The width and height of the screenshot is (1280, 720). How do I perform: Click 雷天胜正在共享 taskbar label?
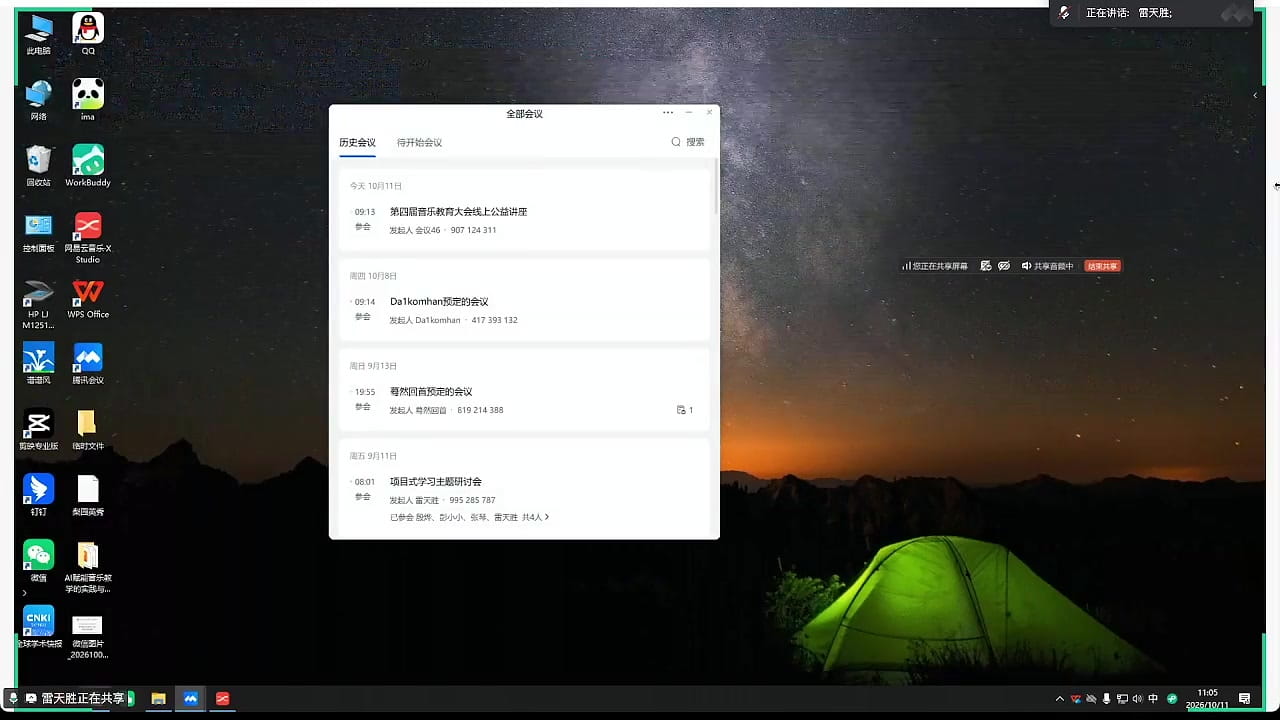(x=83, y=698)
